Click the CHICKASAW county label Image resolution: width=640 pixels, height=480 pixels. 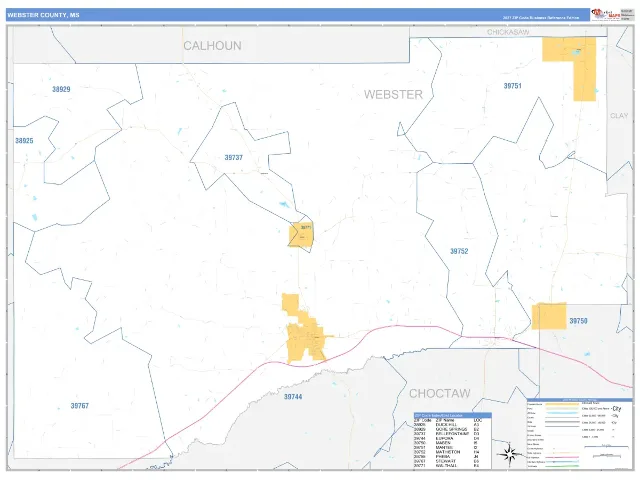point(508,32)
